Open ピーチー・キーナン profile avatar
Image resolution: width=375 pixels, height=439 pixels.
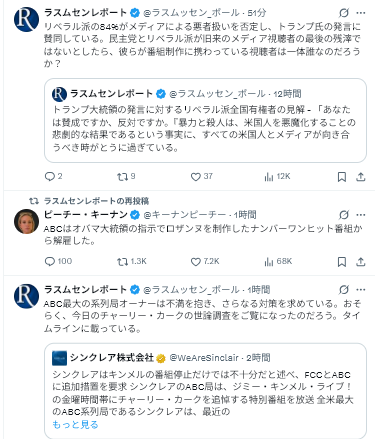point(26,221)
